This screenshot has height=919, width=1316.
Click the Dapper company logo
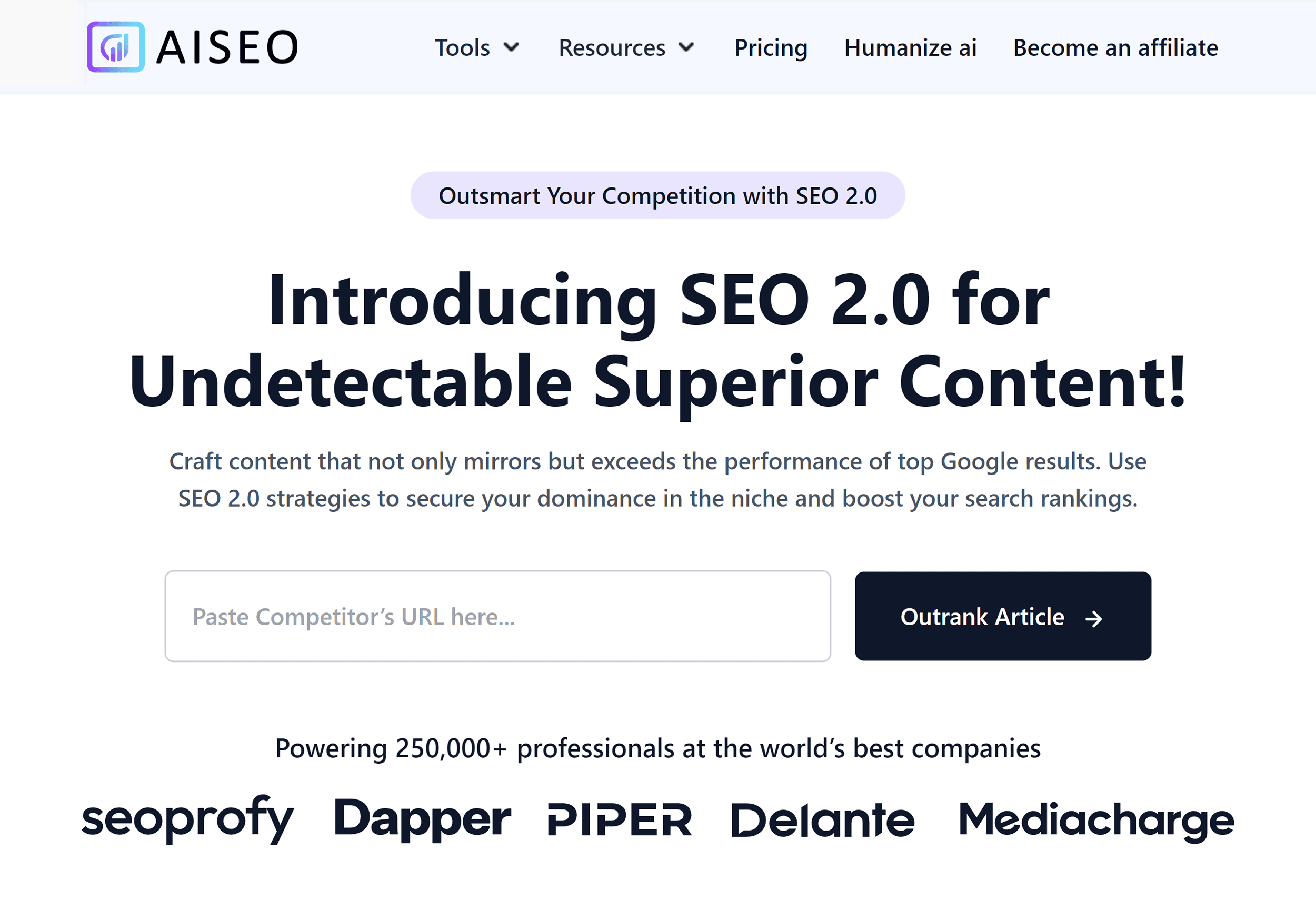coord(423,819)
